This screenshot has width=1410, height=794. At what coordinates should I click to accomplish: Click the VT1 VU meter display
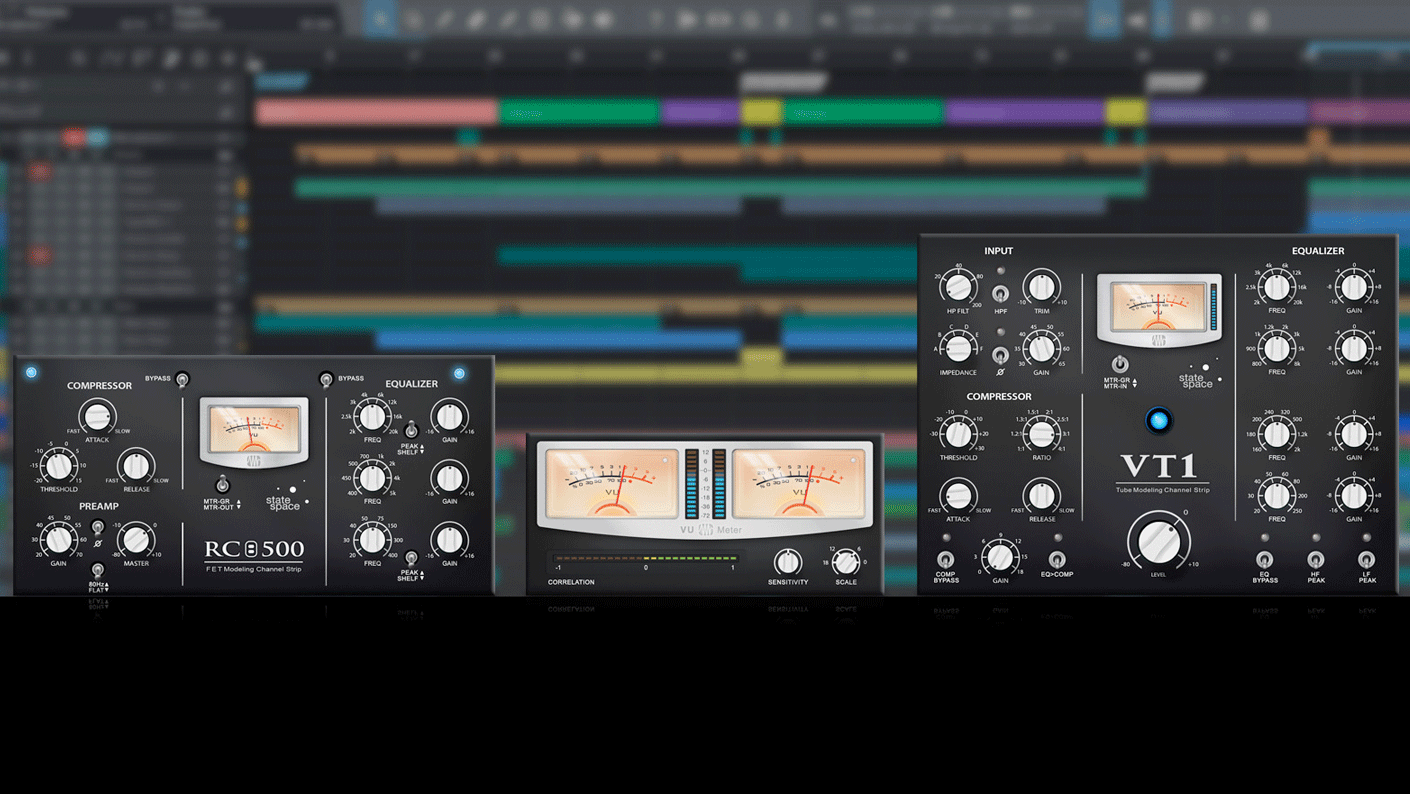coord(1159,306)
